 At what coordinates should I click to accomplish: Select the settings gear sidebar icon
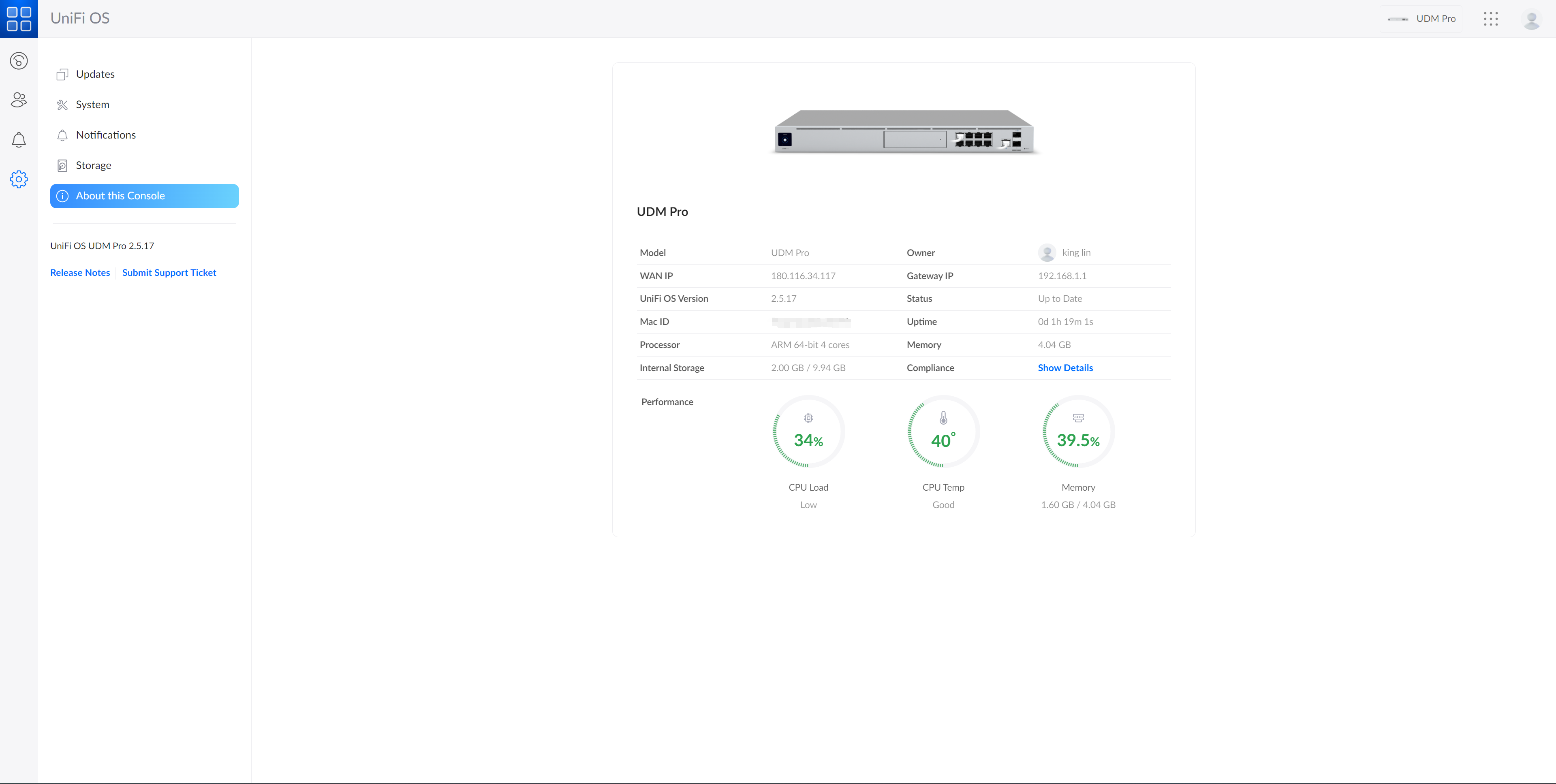click(19, 179)
